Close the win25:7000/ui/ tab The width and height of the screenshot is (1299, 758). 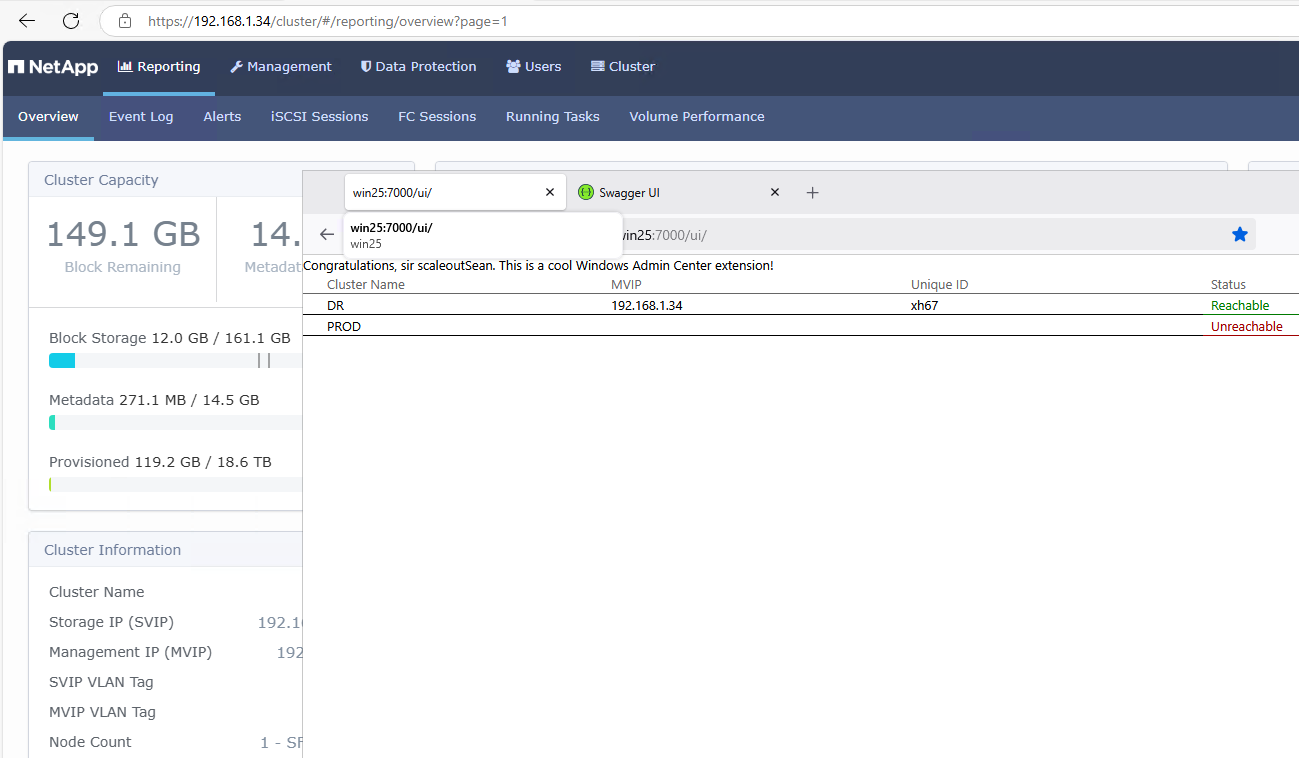[549, 193]
